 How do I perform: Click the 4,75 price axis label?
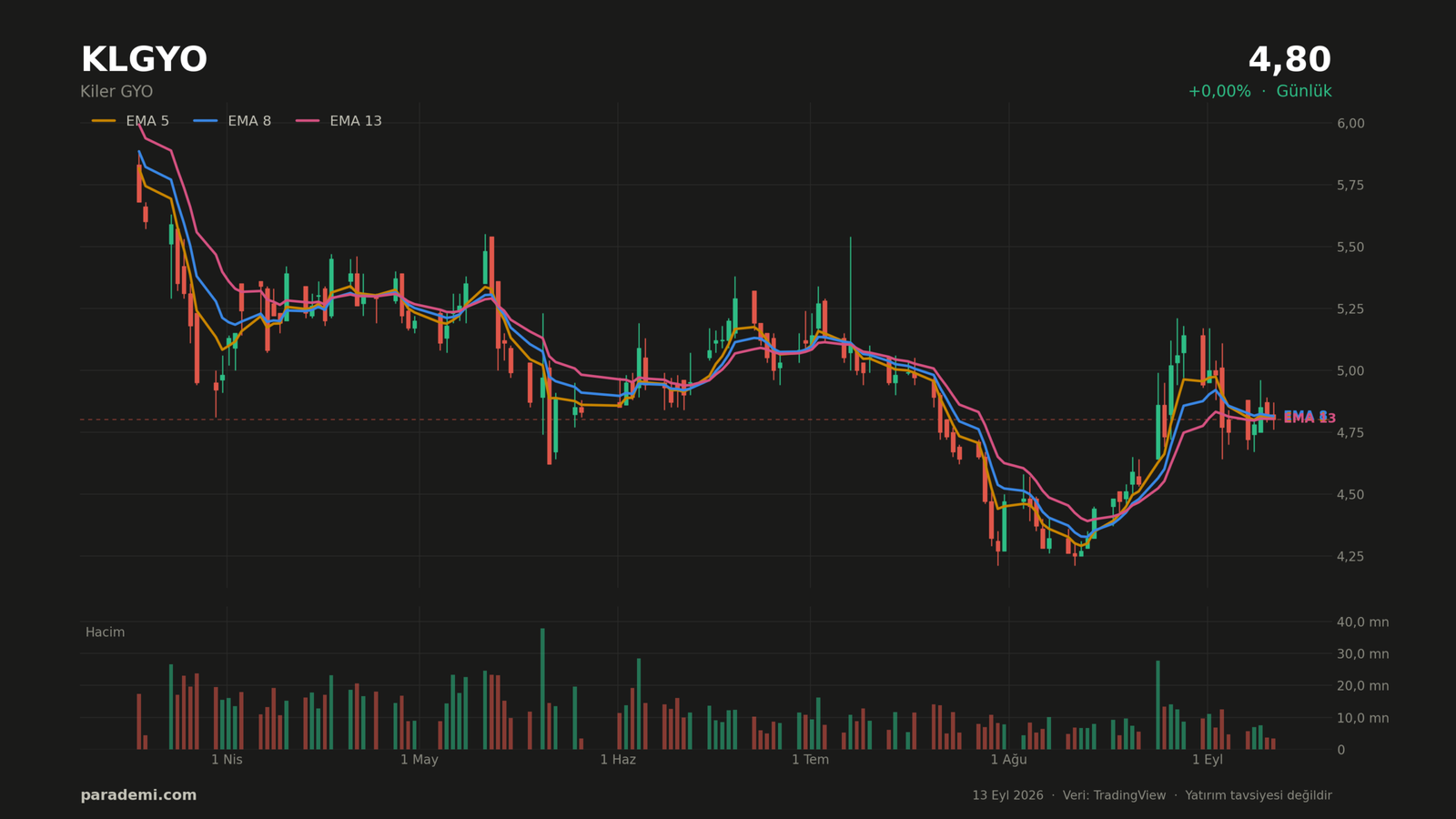click(1350, 433)
